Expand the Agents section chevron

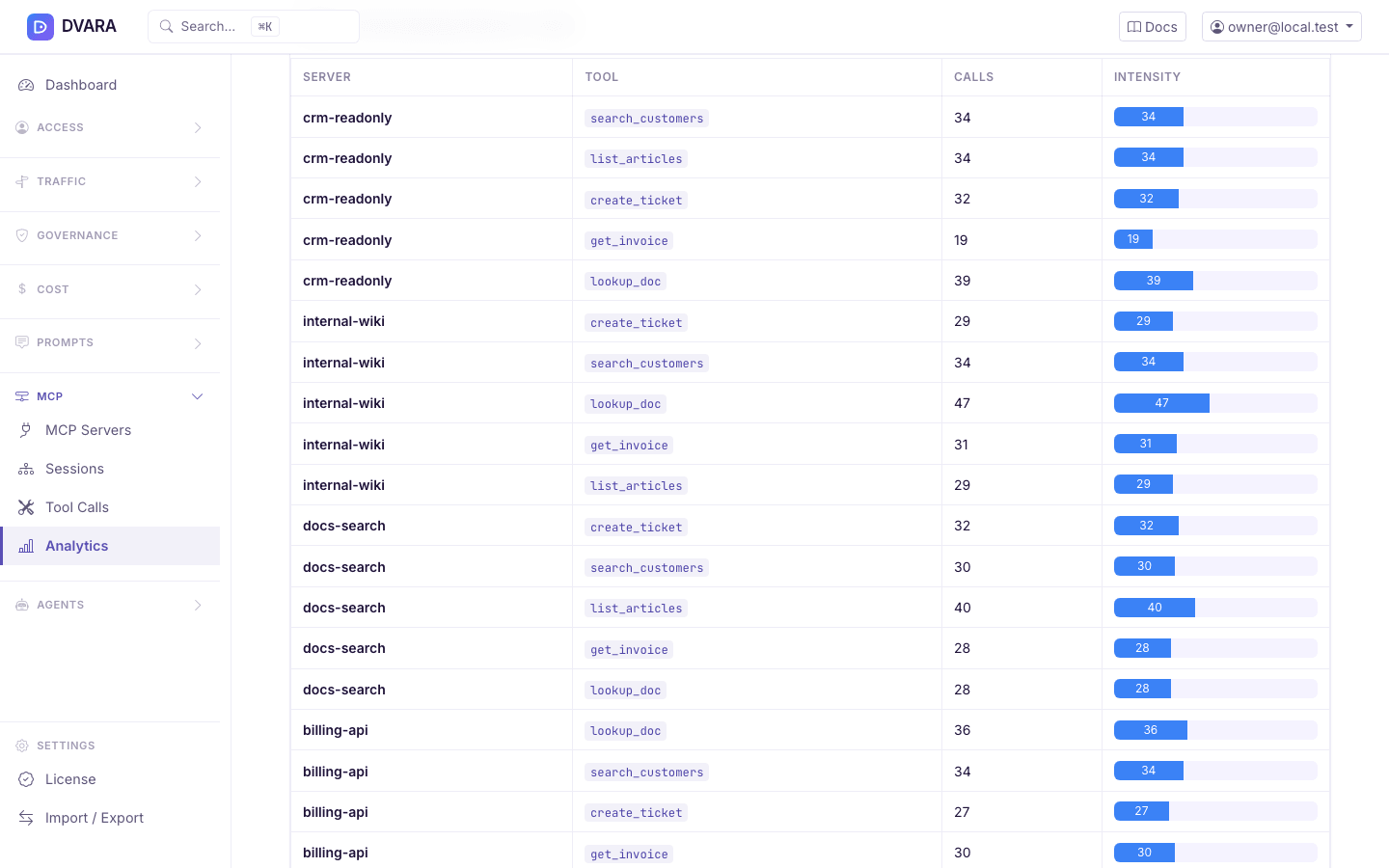tap(198, 605)
